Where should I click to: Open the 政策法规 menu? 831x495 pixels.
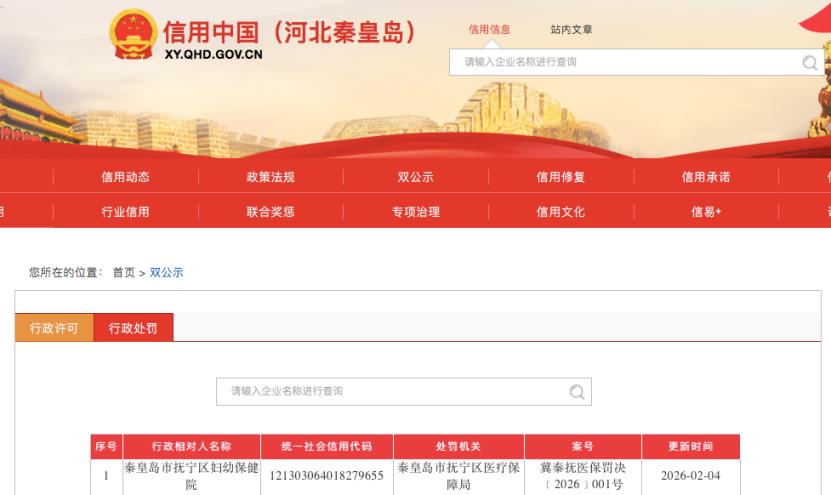pos(270,177)
